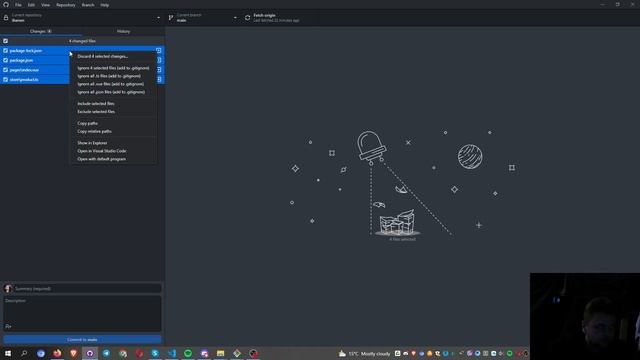Click modified status icon for package.json

click(x=159, y=60)
